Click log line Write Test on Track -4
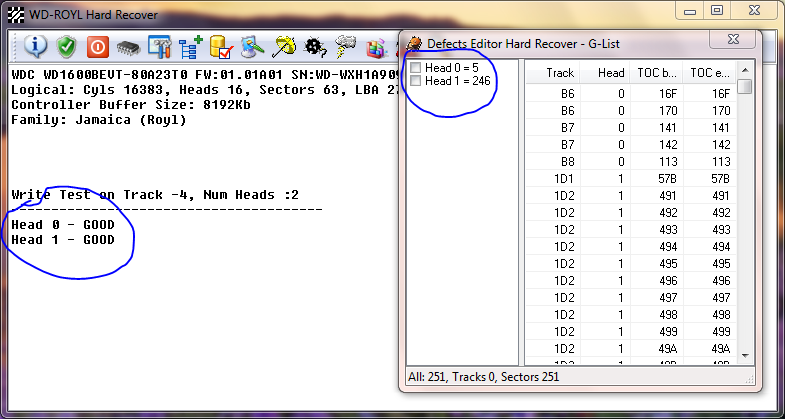The width and height of the screenshot is (785, 419). 155,195
